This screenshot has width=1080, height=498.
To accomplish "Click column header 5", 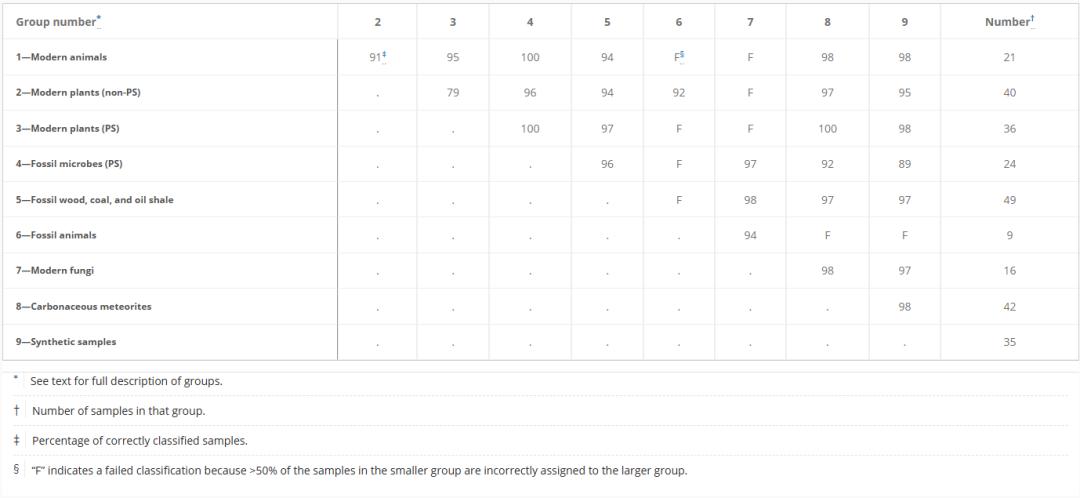I will [x=607, y=22].
